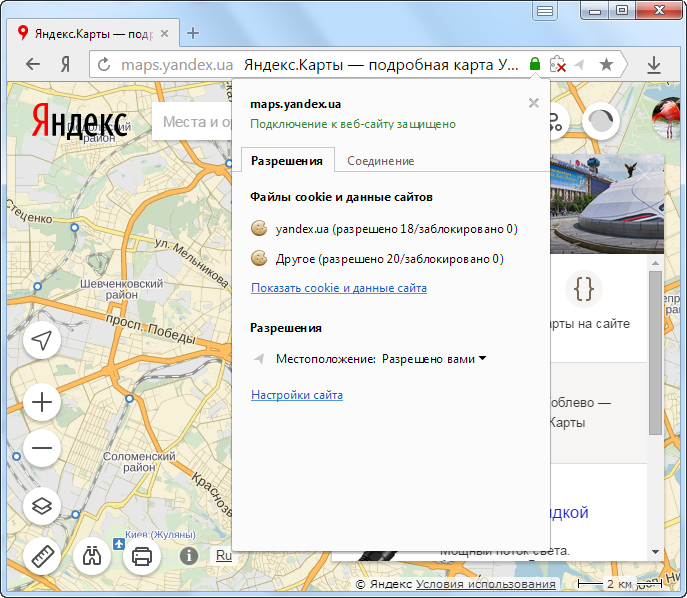Open Условия использования link
Viewport: 687px width, 598px height.
485,584
